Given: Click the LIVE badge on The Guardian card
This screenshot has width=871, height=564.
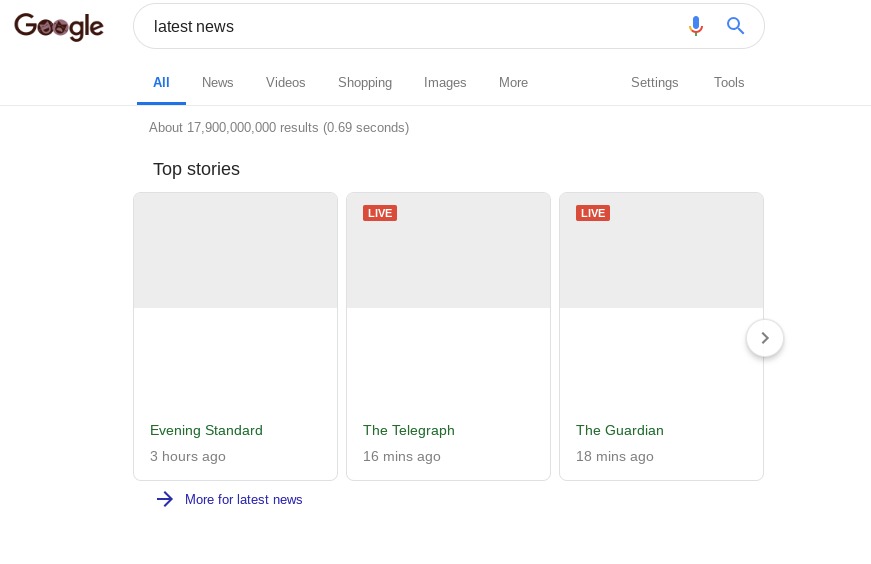Looking at the screenshot, I should tap(593, 213).
